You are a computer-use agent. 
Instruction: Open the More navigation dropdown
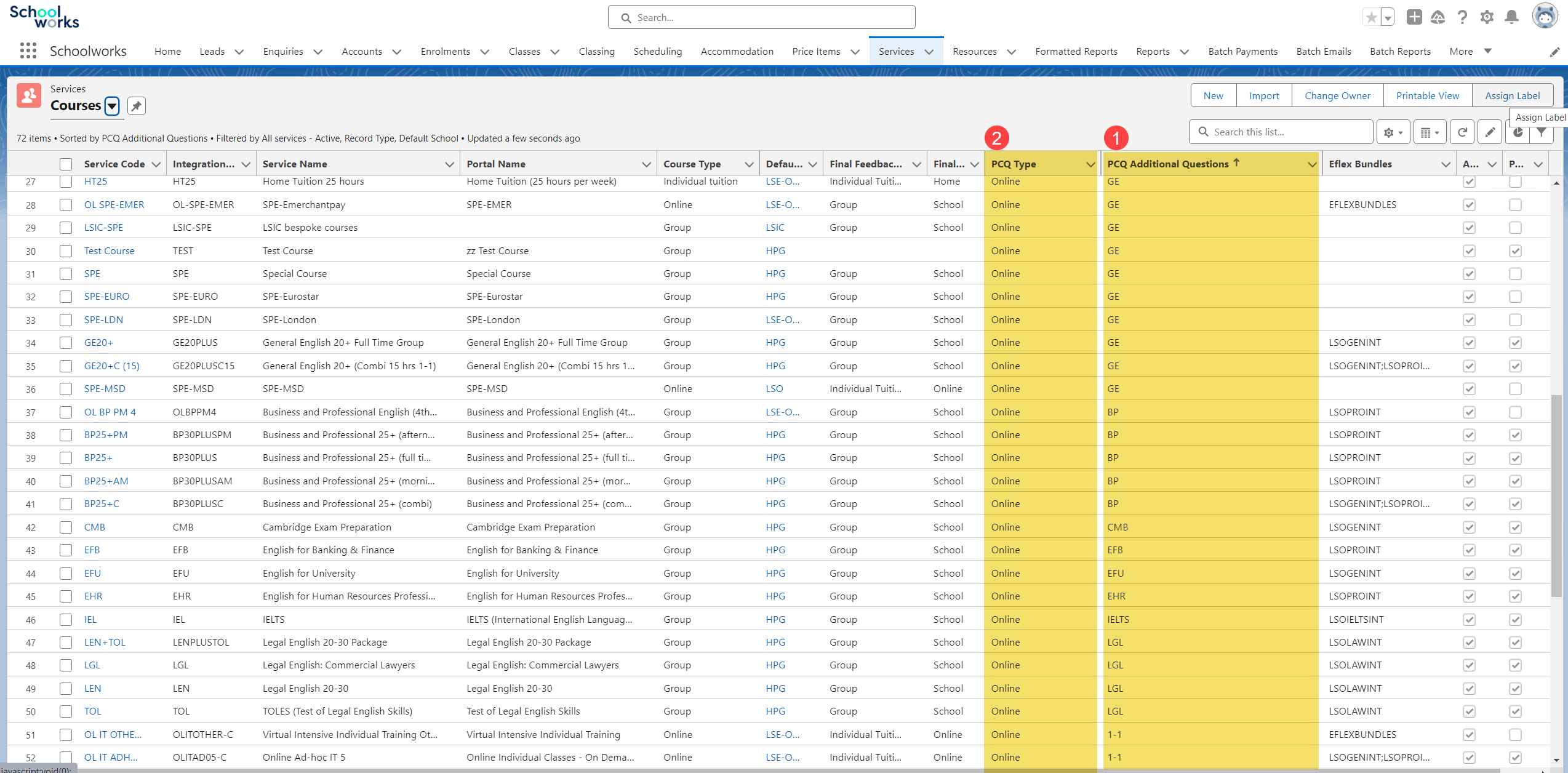coord(1471,52)
